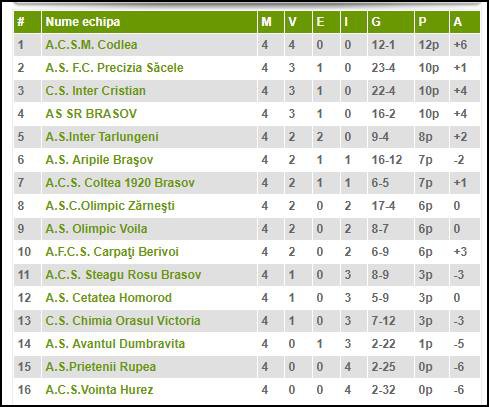Viewport: 489px width, 407px height.
Task: Open A.S. Cetatea Homorod team page
Action: click(109, 298)
